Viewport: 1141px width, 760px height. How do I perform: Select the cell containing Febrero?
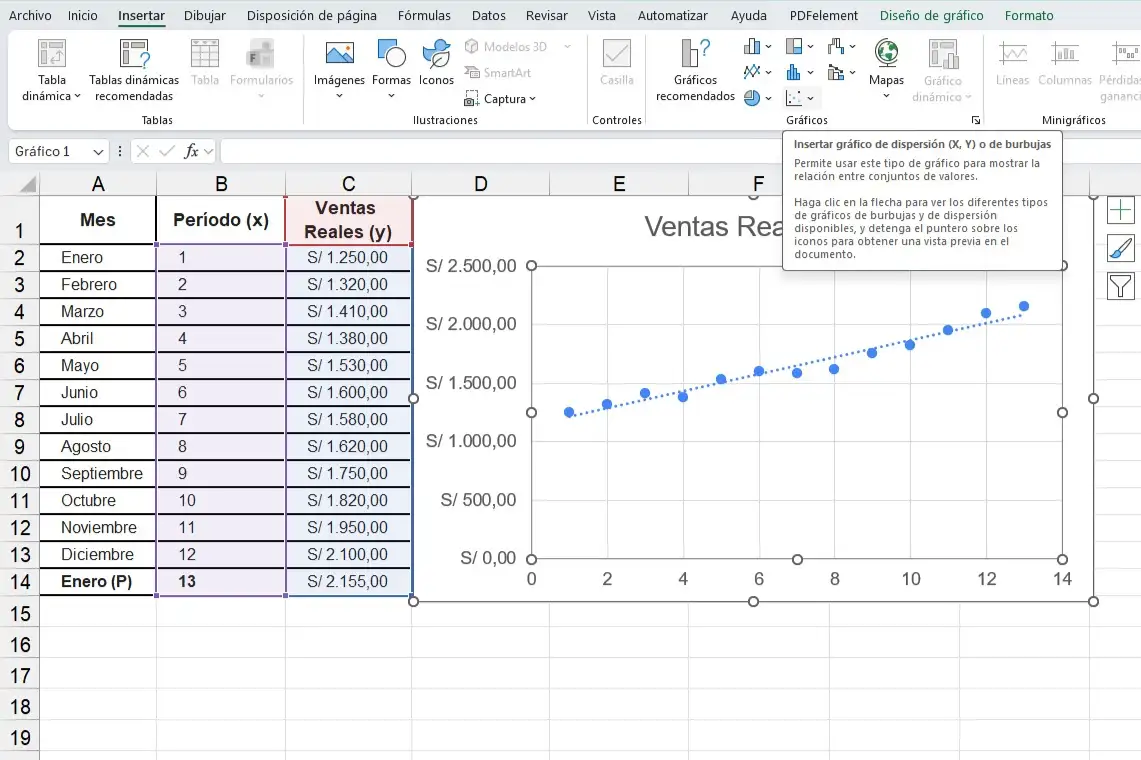[x=98, y=284]
